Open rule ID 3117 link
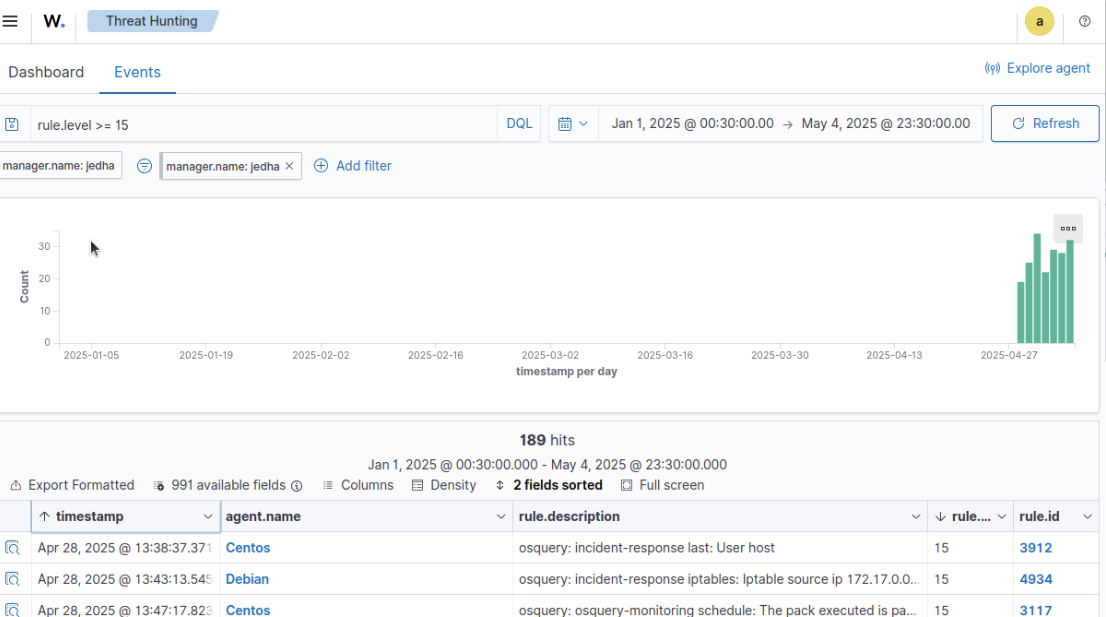1106x617 pixels. (1035, 610)
